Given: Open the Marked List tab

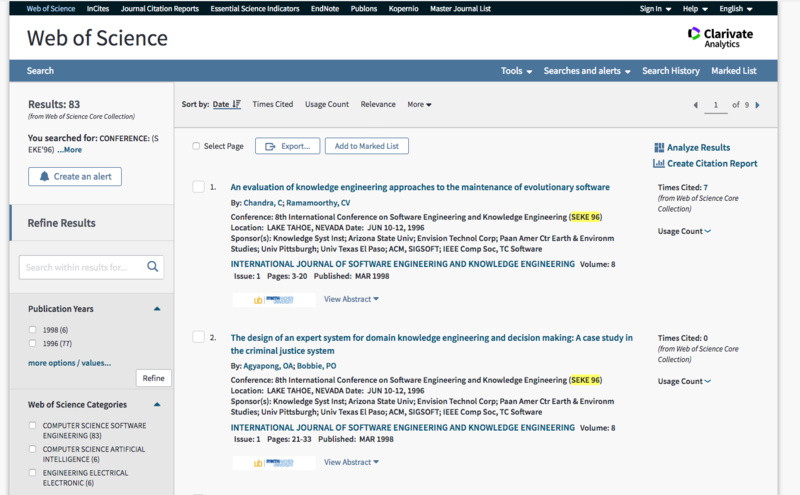Looking at the screenshot, I should (x=733, y=71).
